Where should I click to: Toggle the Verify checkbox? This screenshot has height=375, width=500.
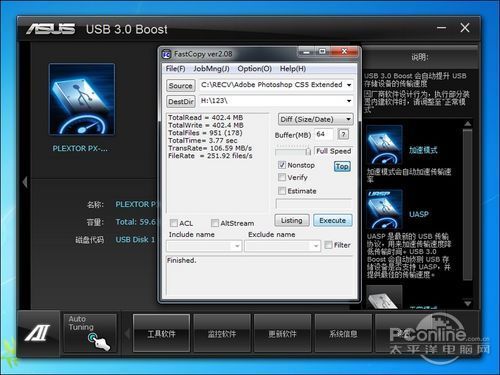coord(282,177)
